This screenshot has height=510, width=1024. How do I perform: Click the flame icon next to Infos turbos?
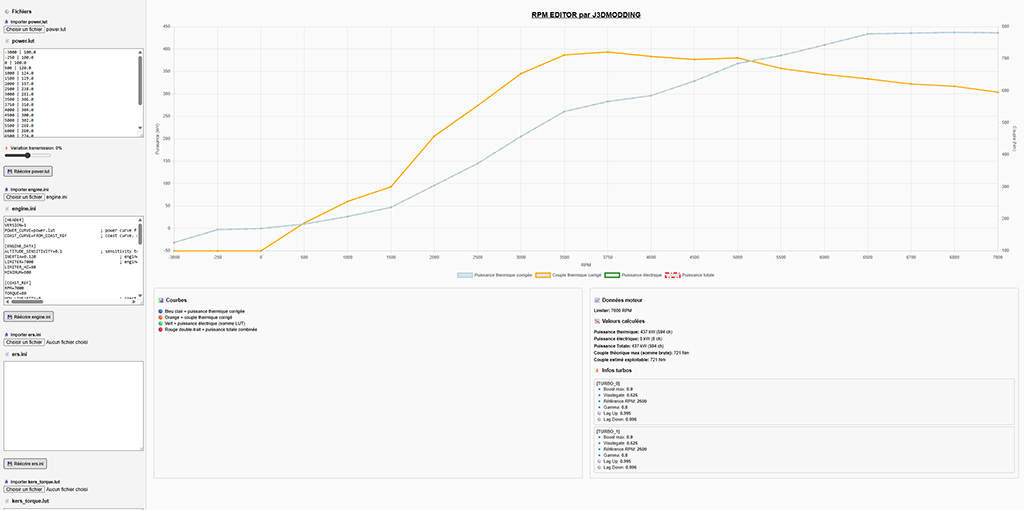pyautogui.click(x=598, y=370)
